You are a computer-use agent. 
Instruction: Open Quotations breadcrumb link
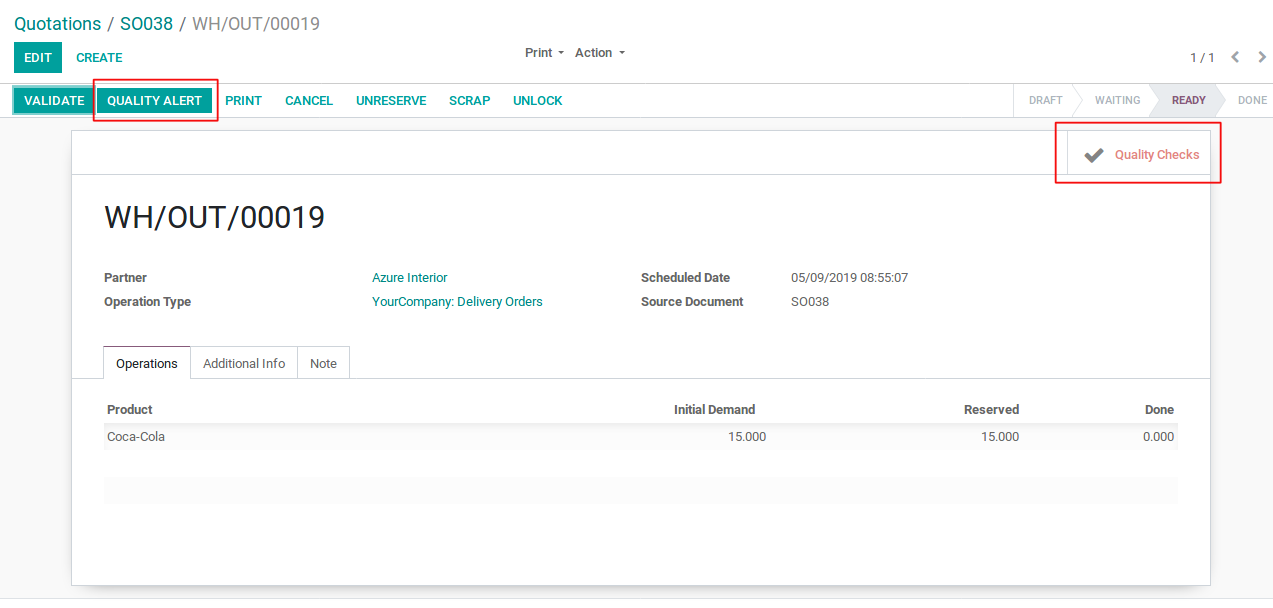58,23
